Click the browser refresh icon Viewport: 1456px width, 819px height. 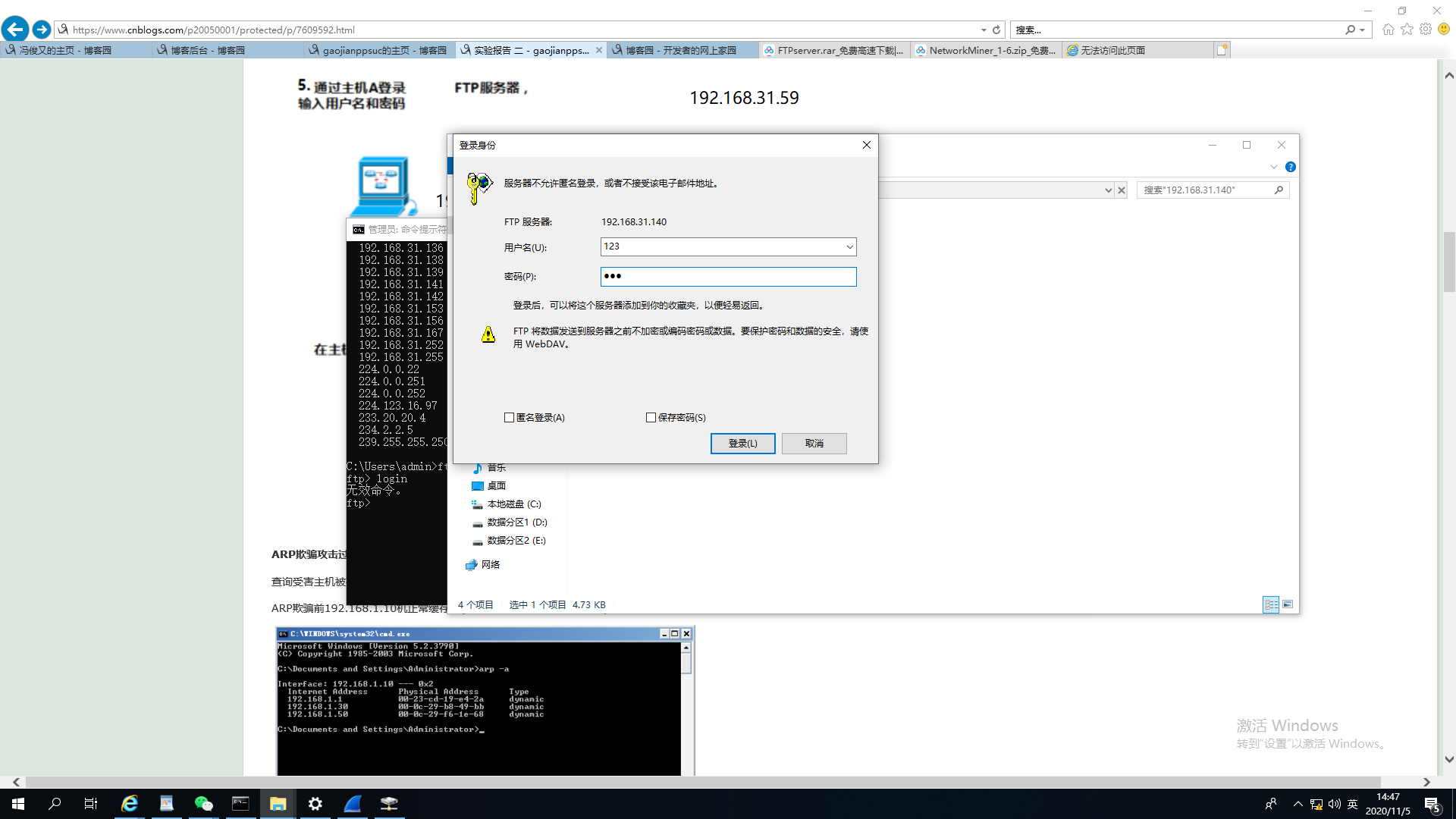996,30
